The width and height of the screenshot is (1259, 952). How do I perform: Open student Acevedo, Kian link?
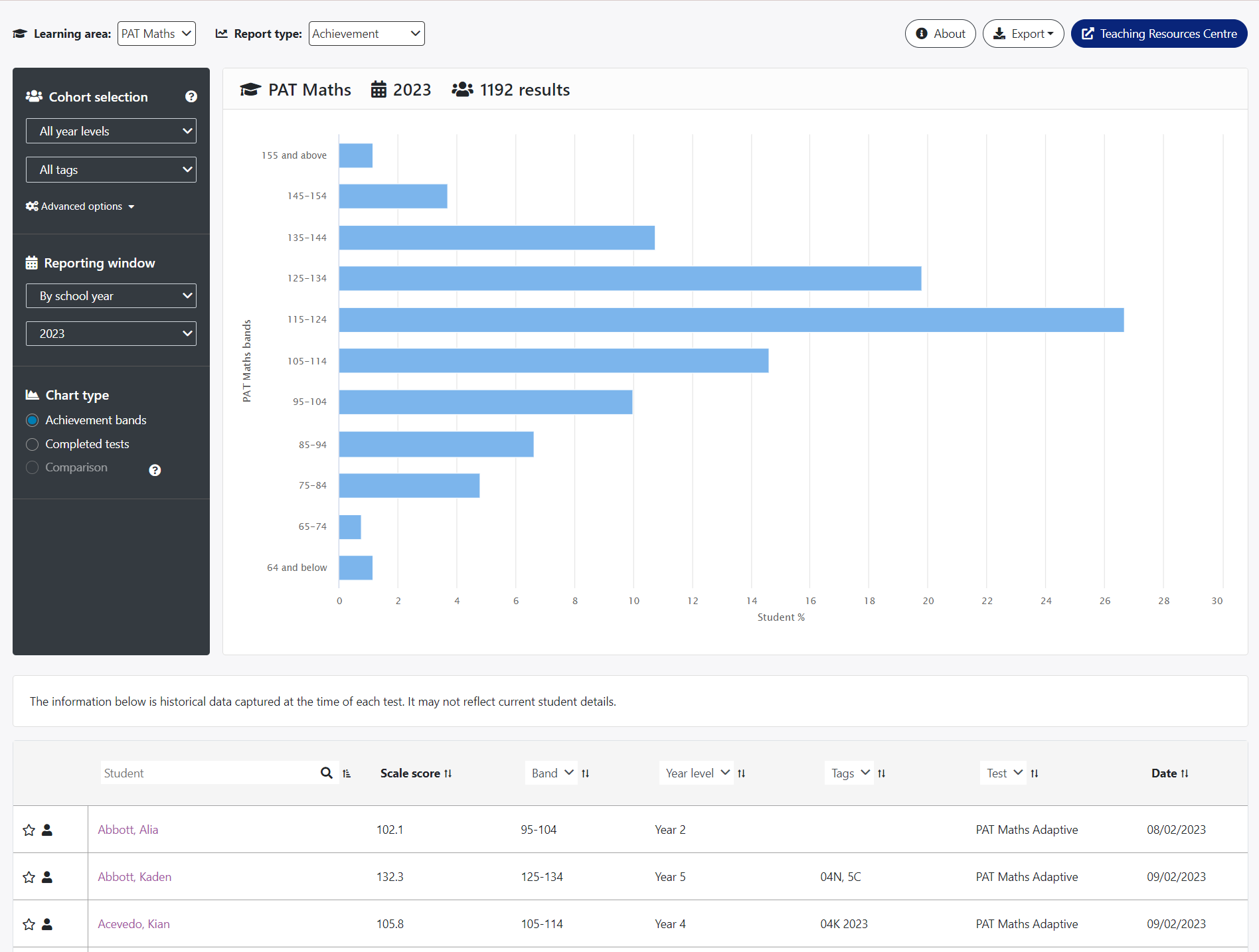tap(134, 924)
